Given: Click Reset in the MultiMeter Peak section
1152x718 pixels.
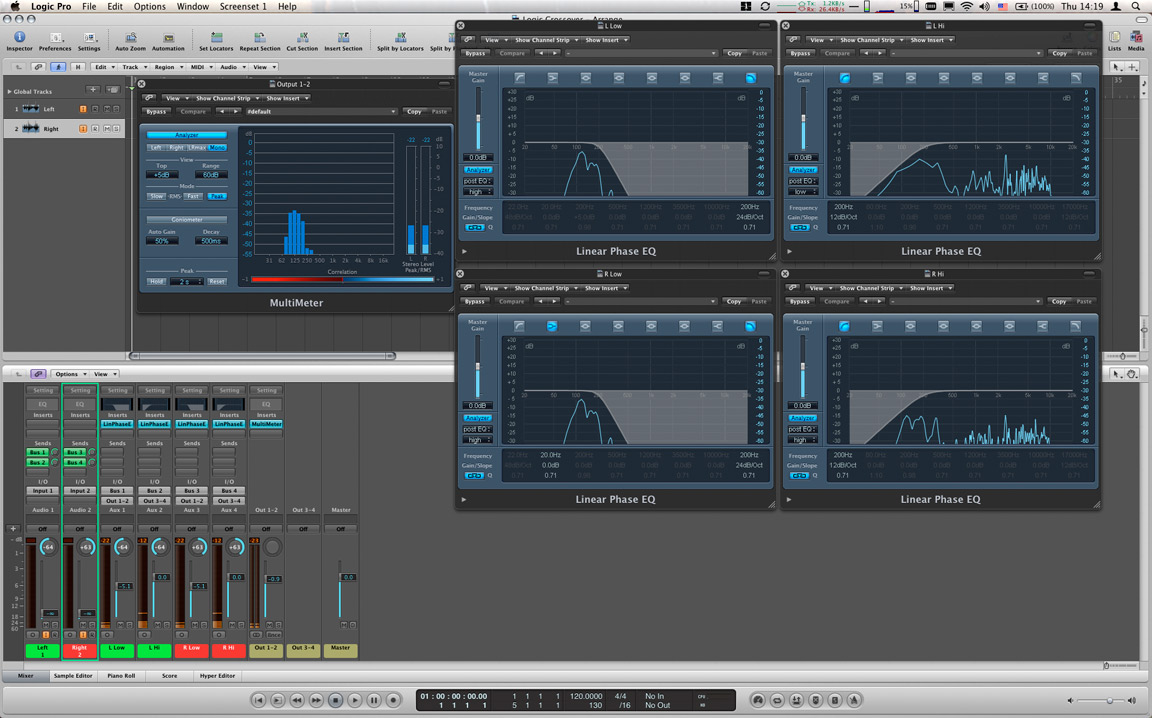Looking at the screenshot, I should point(217,281).
